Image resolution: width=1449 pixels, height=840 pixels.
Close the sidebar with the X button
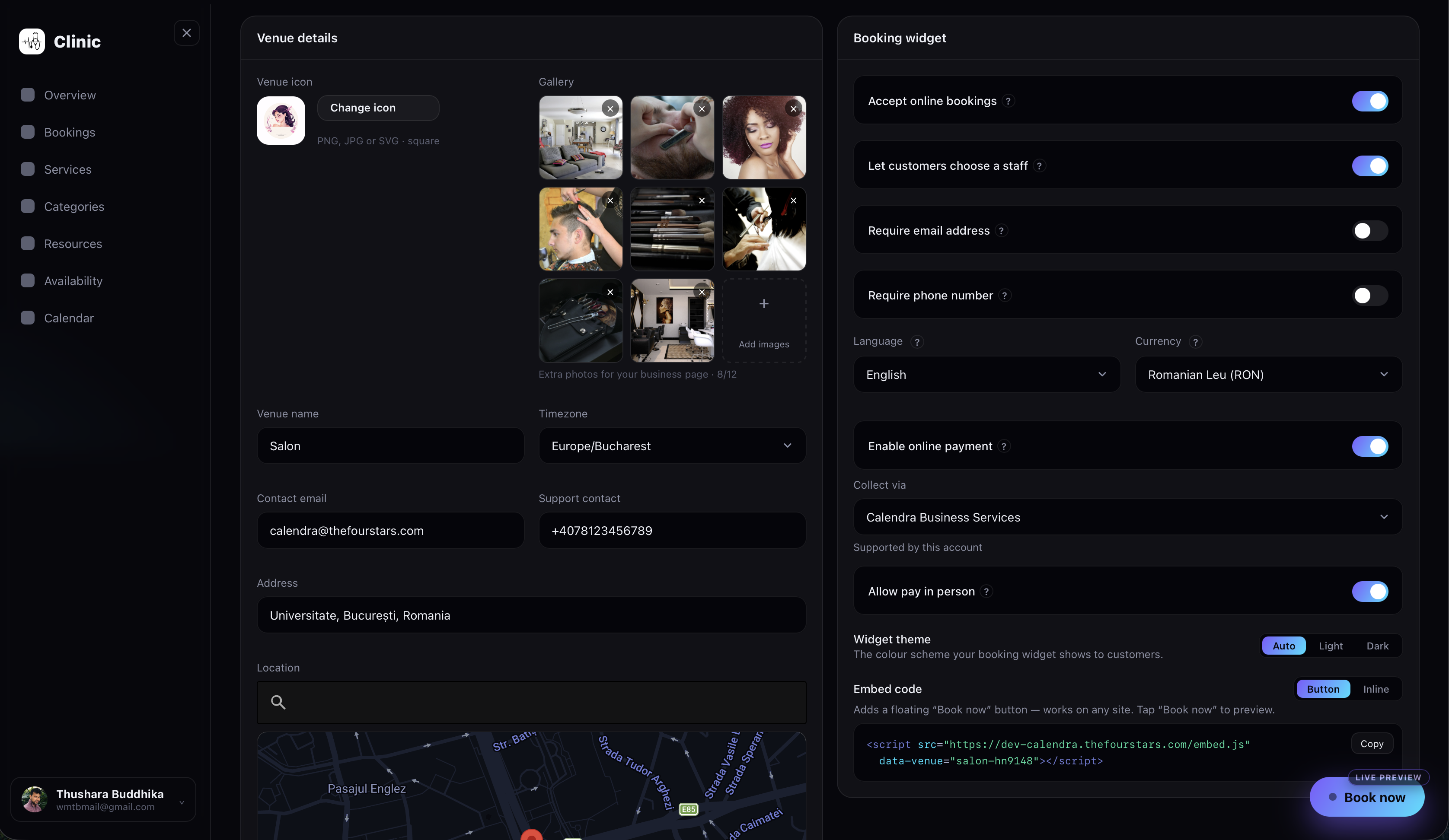[x=186, y=33]
